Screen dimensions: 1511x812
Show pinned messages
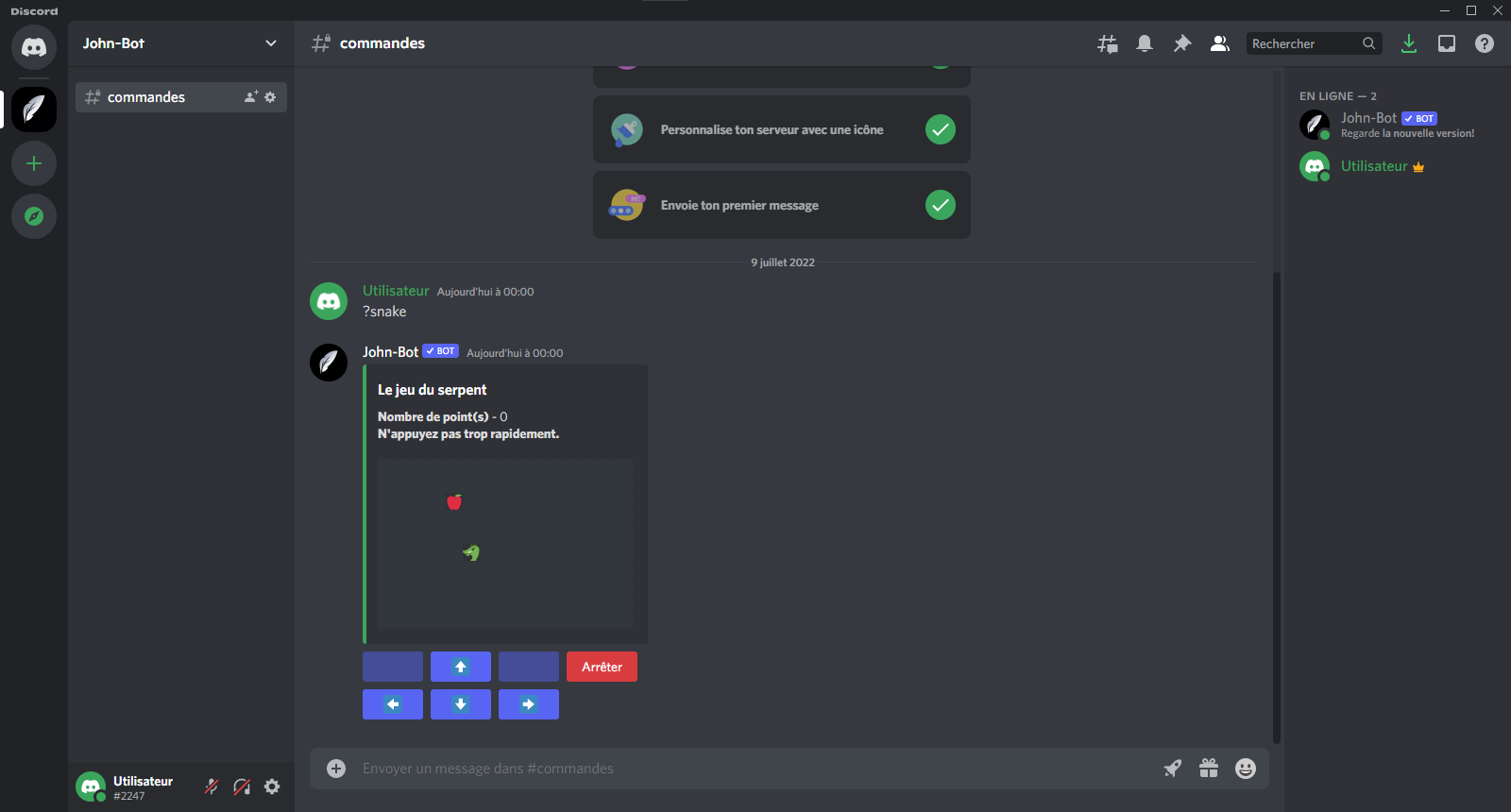click(1182, 43)
